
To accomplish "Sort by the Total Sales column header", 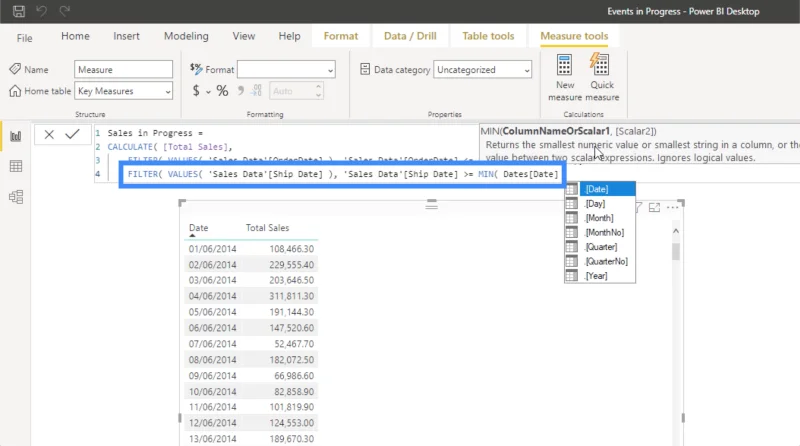I will 267,228.
